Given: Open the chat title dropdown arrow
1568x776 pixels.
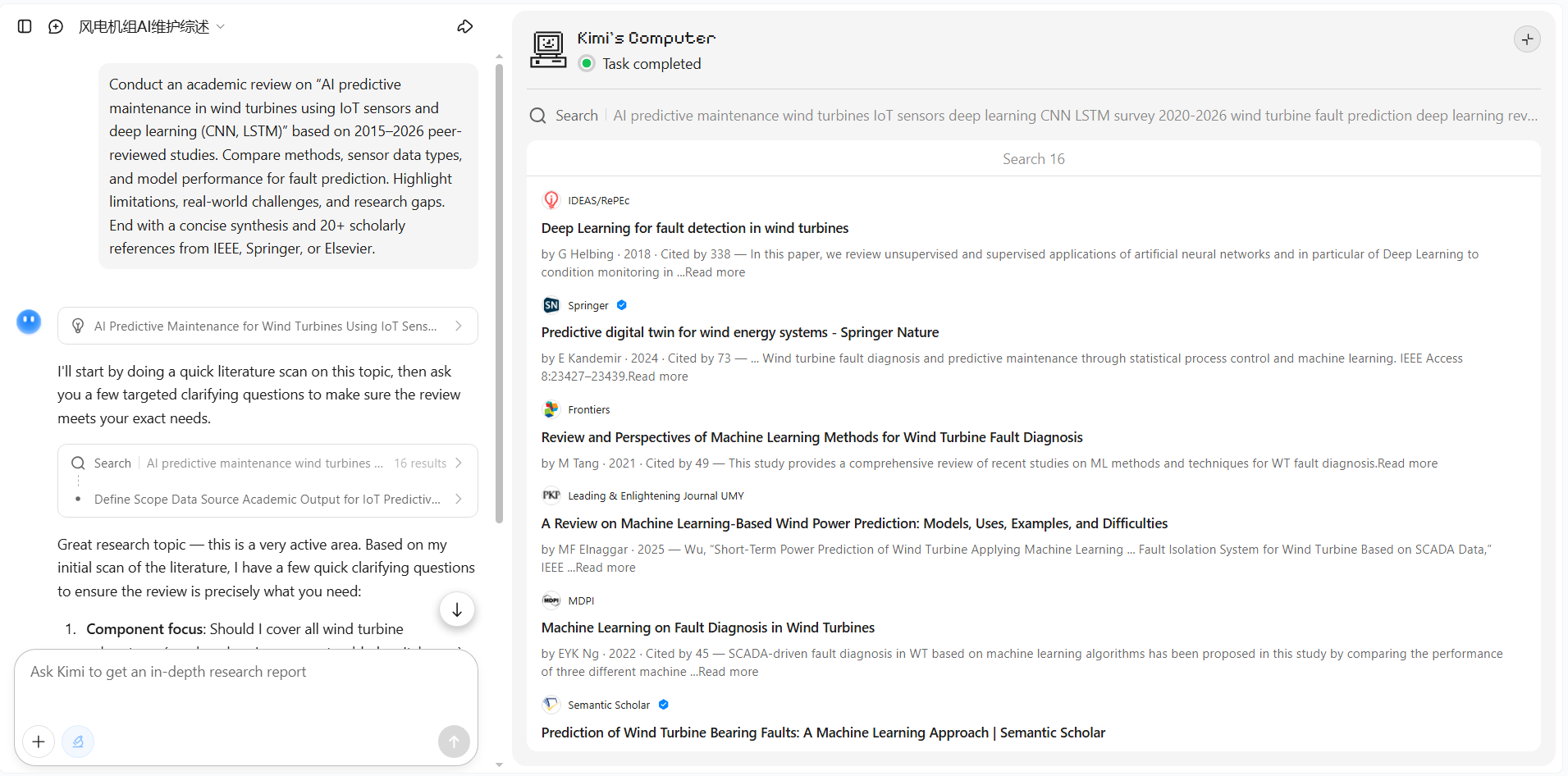Looking at the screenshot, I should click(x=221, y=27).
